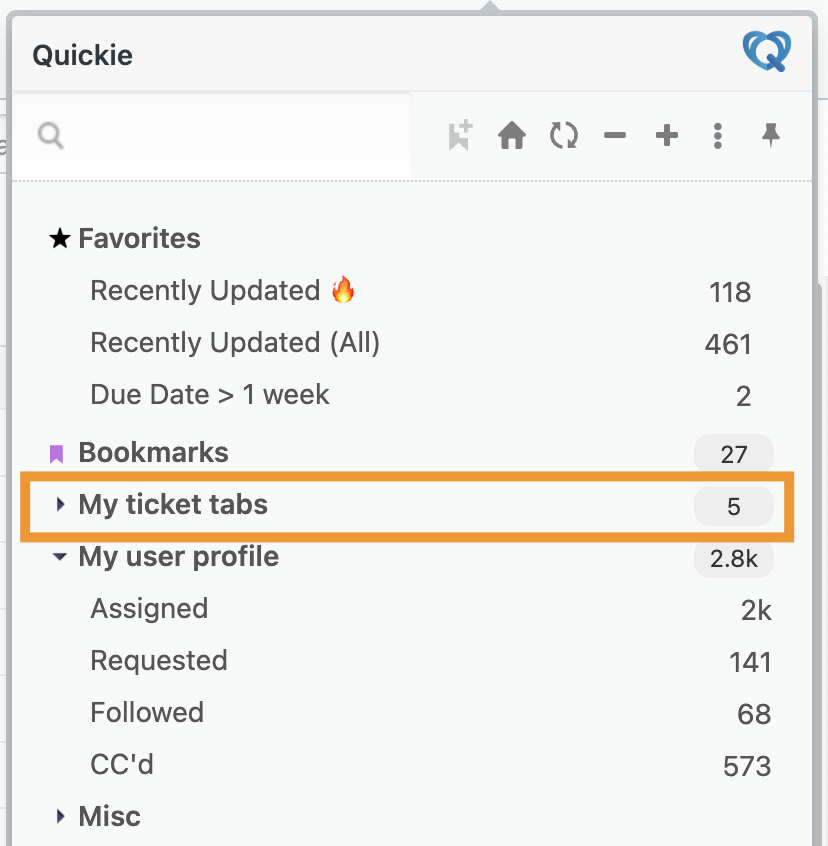Click the Quickie heart logo

pyautogui.click(x=767, y=52)
